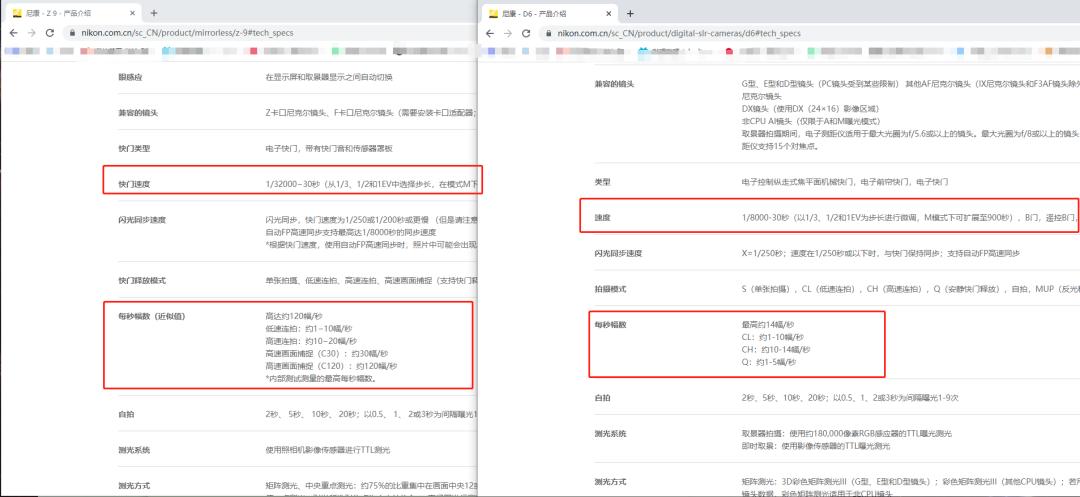This screenshot has height=497, width=1080.
Task: Click the Q：约1-5幅/秒 line
Action: pyautogui.click(x=769, y=362)
